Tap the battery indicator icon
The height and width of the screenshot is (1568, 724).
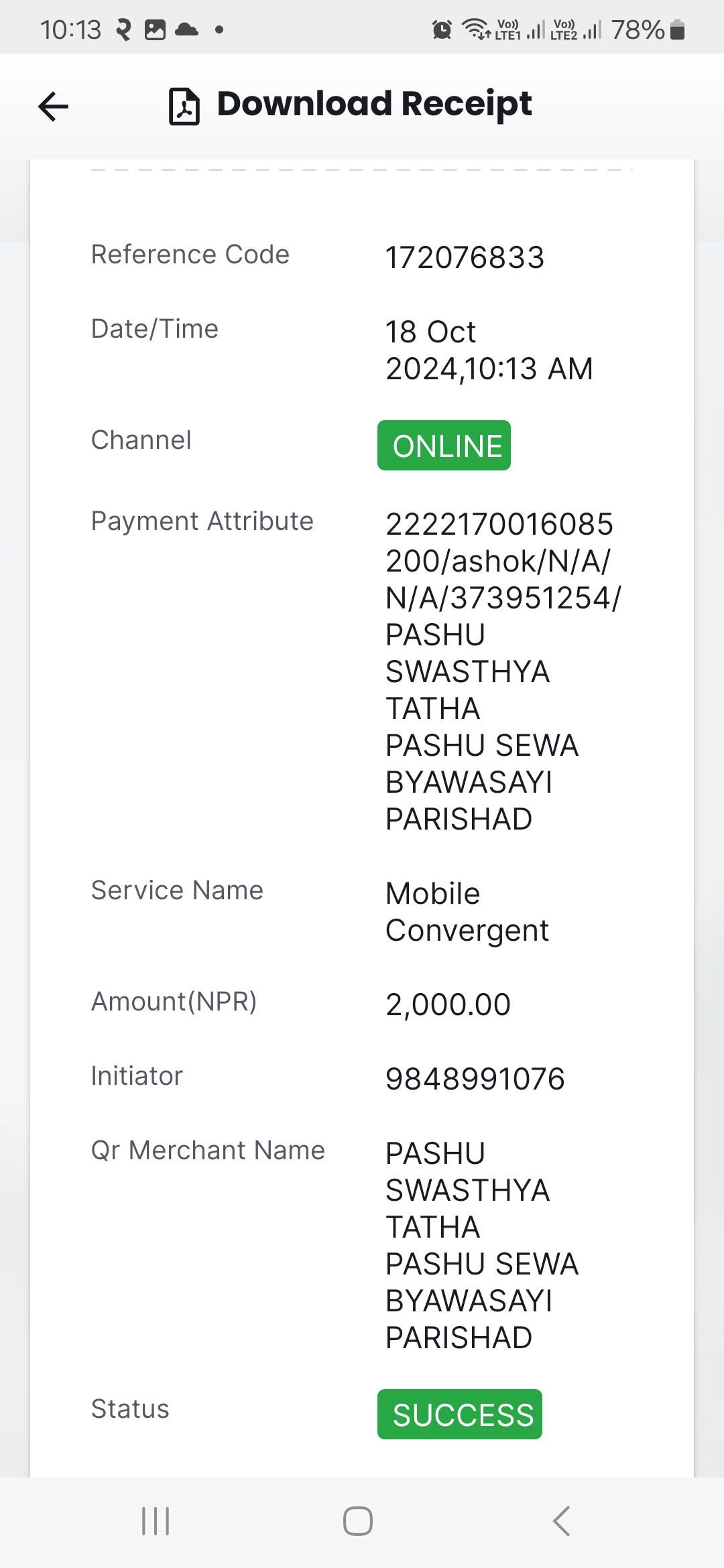coord(678,30)
